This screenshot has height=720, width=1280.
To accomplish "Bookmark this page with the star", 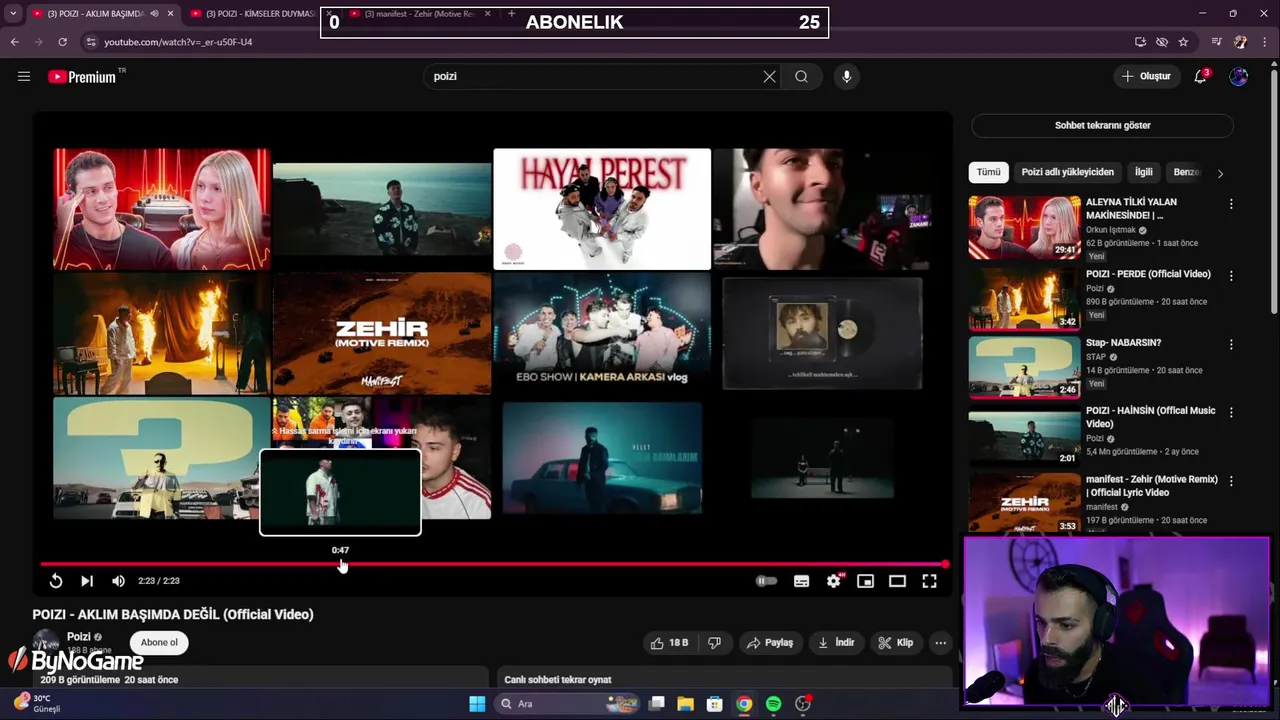I will coord(1183,42).
